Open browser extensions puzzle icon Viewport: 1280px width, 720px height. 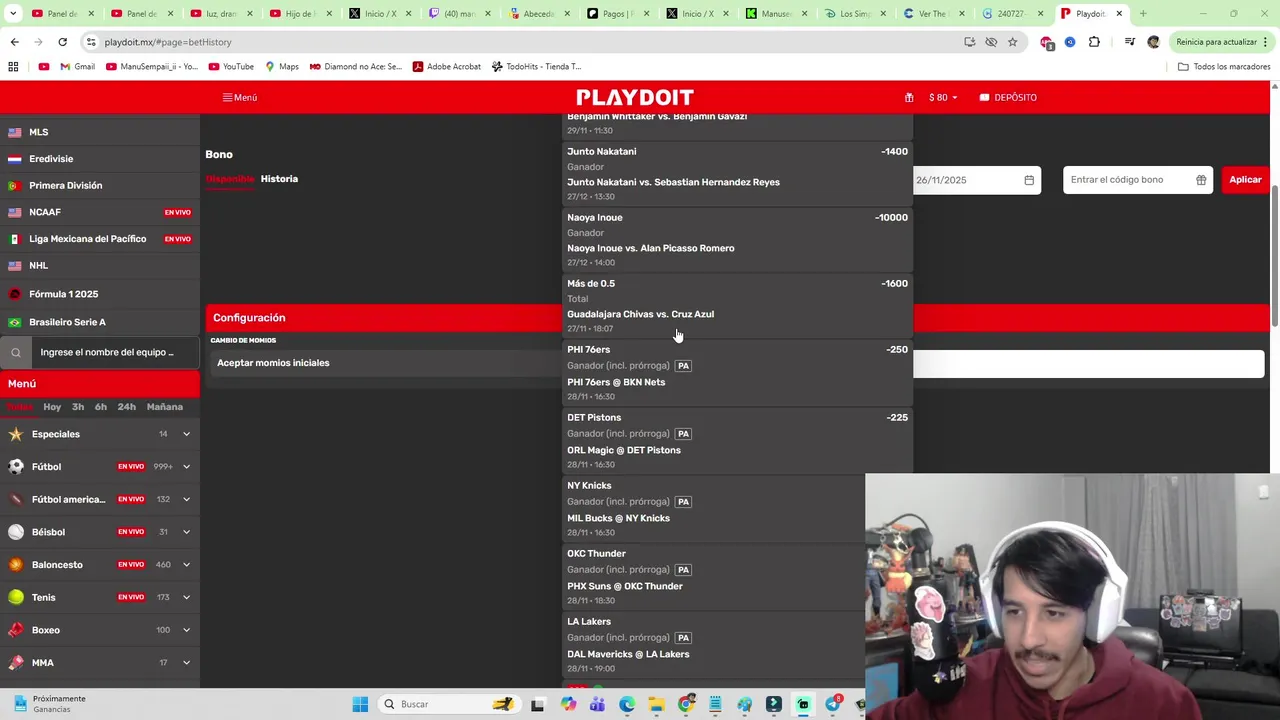point(1094,42)
